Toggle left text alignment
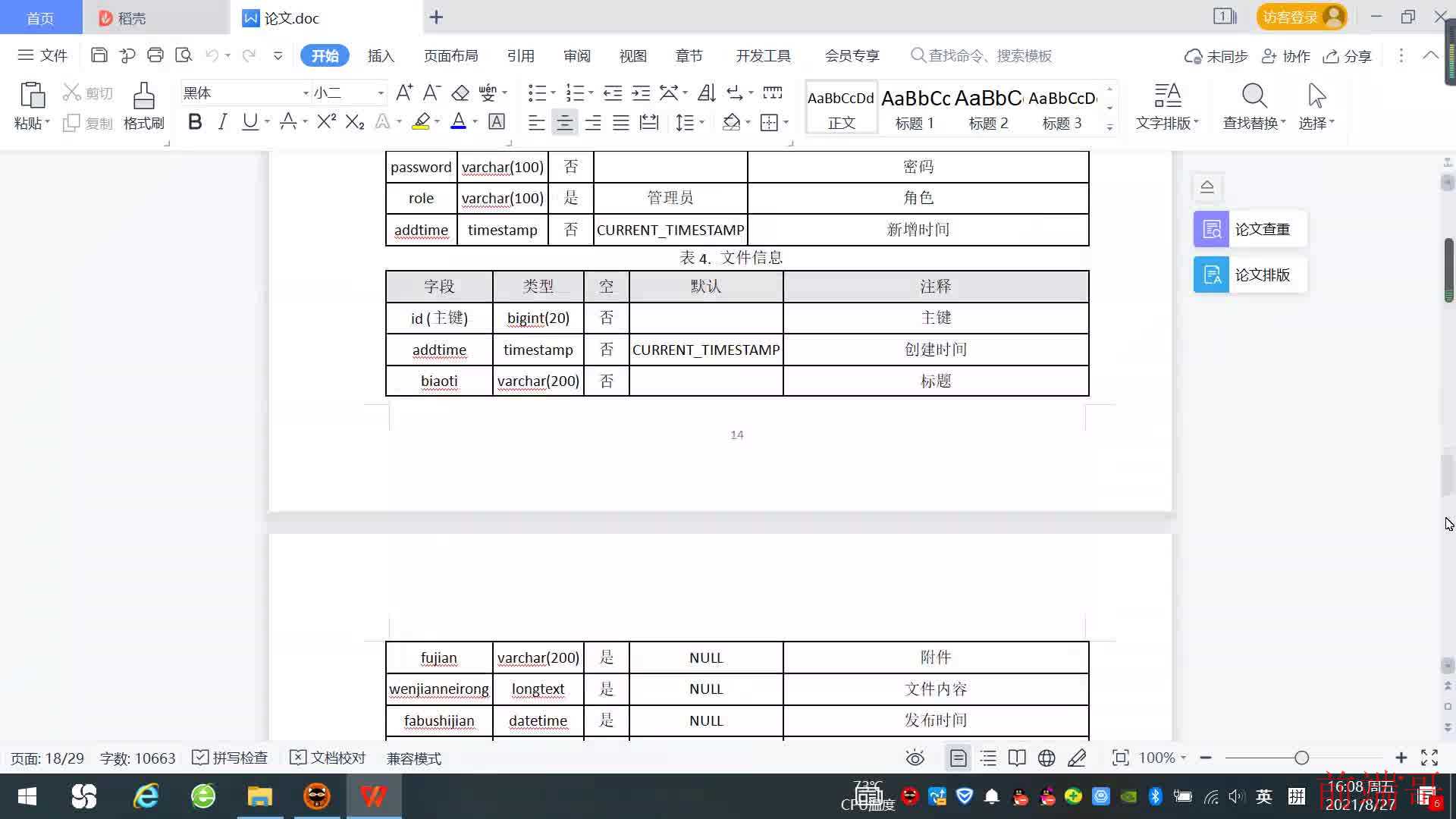This screenshot has height=819, width=1456. coord(536,122)
